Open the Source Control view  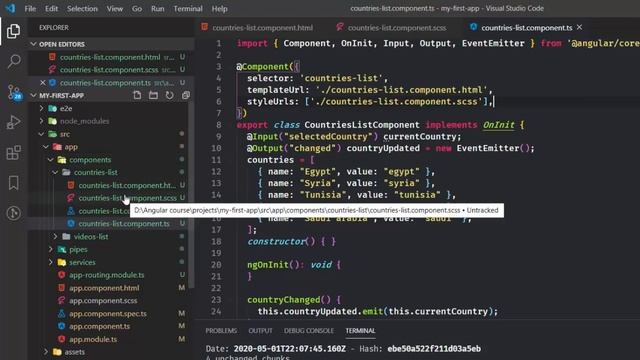pyautogui.click(x=13, y=92)
